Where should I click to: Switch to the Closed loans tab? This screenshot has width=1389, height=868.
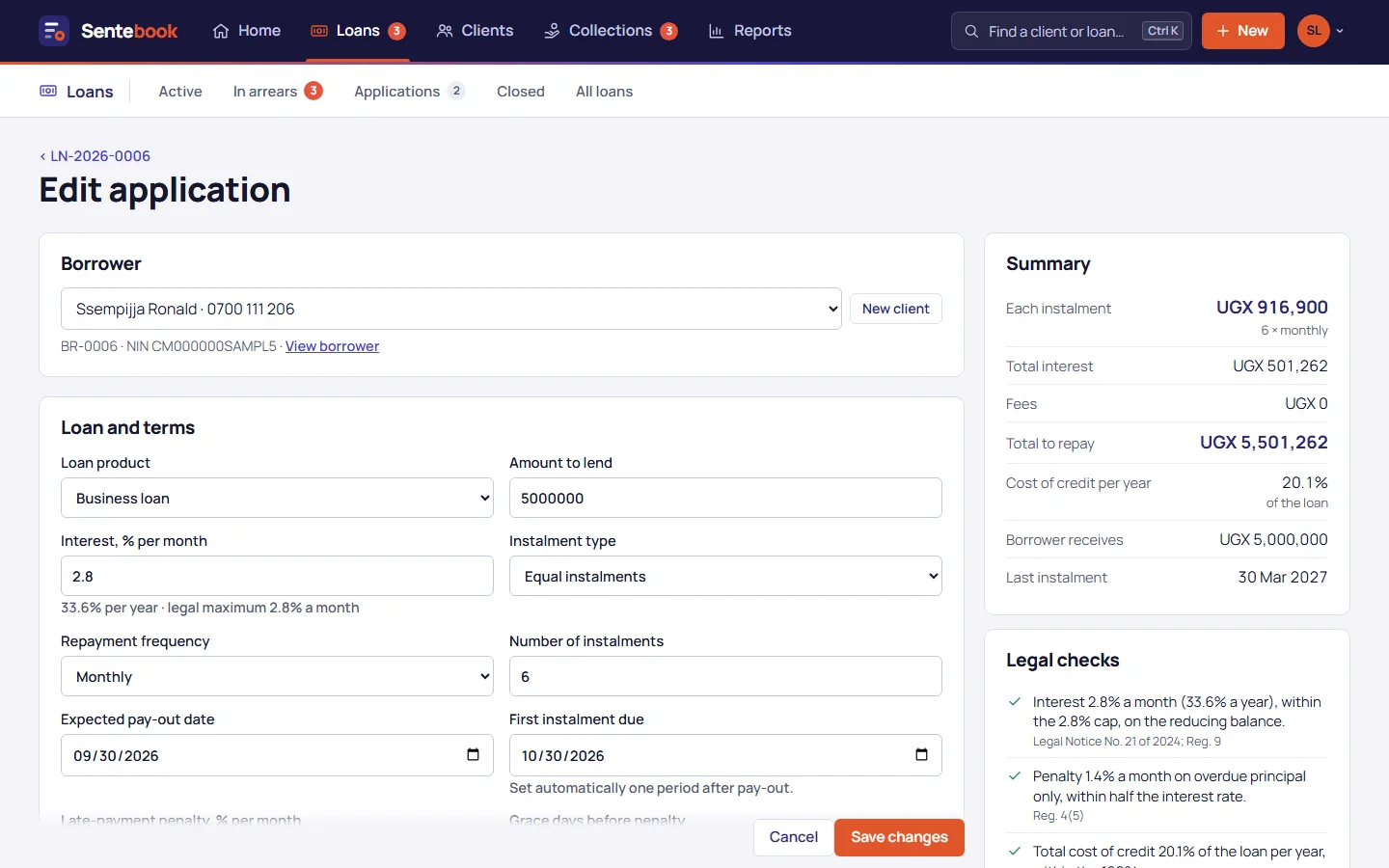coord(521,92)
